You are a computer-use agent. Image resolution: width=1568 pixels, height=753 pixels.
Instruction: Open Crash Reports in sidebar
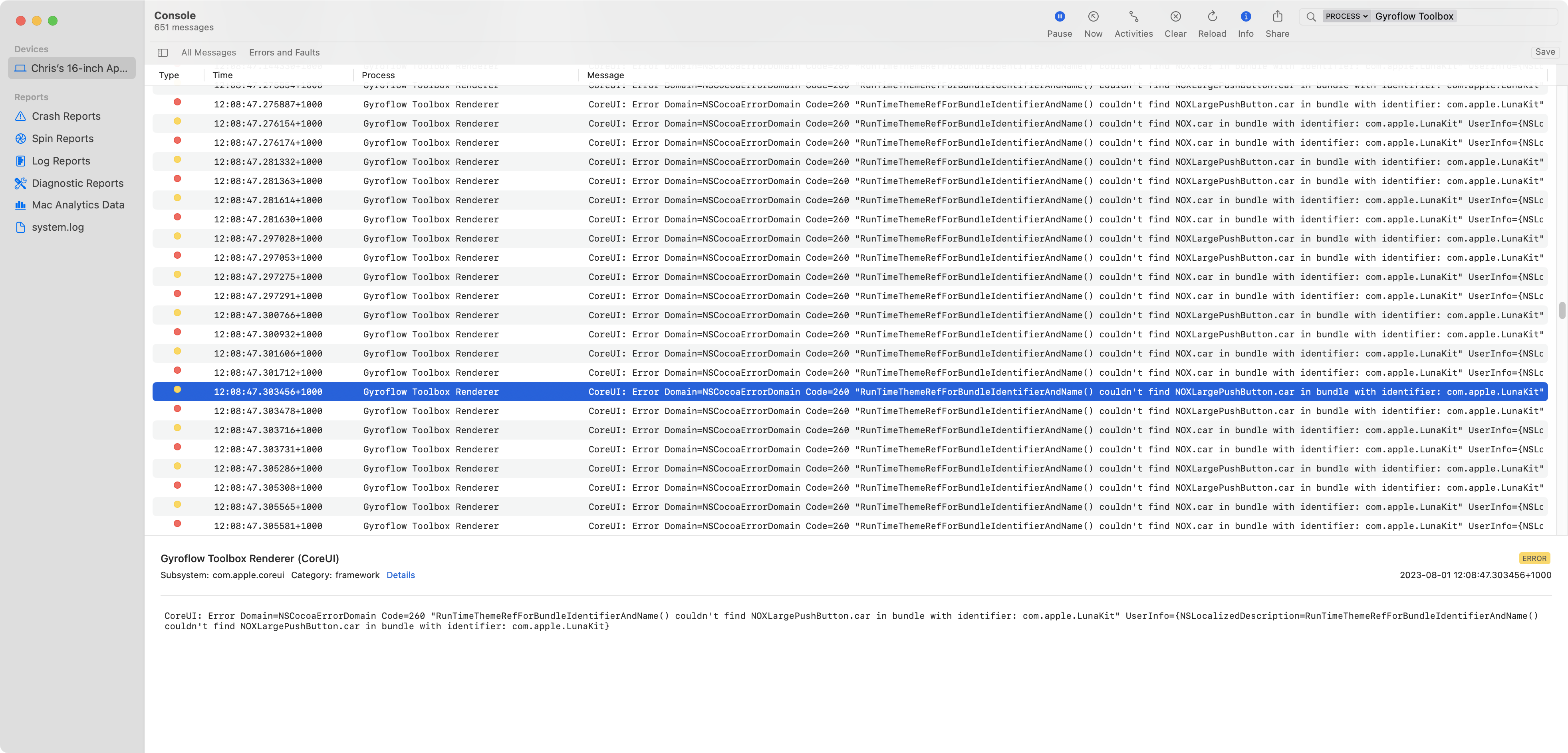(66, 116)
